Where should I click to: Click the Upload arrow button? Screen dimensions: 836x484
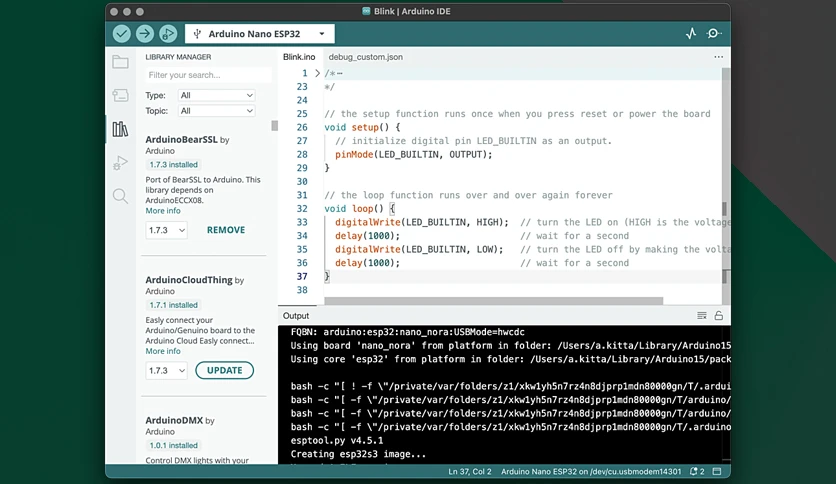144,34
